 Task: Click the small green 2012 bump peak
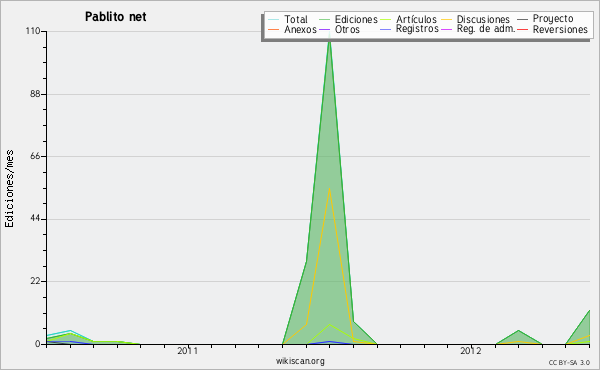coord(518,330)
